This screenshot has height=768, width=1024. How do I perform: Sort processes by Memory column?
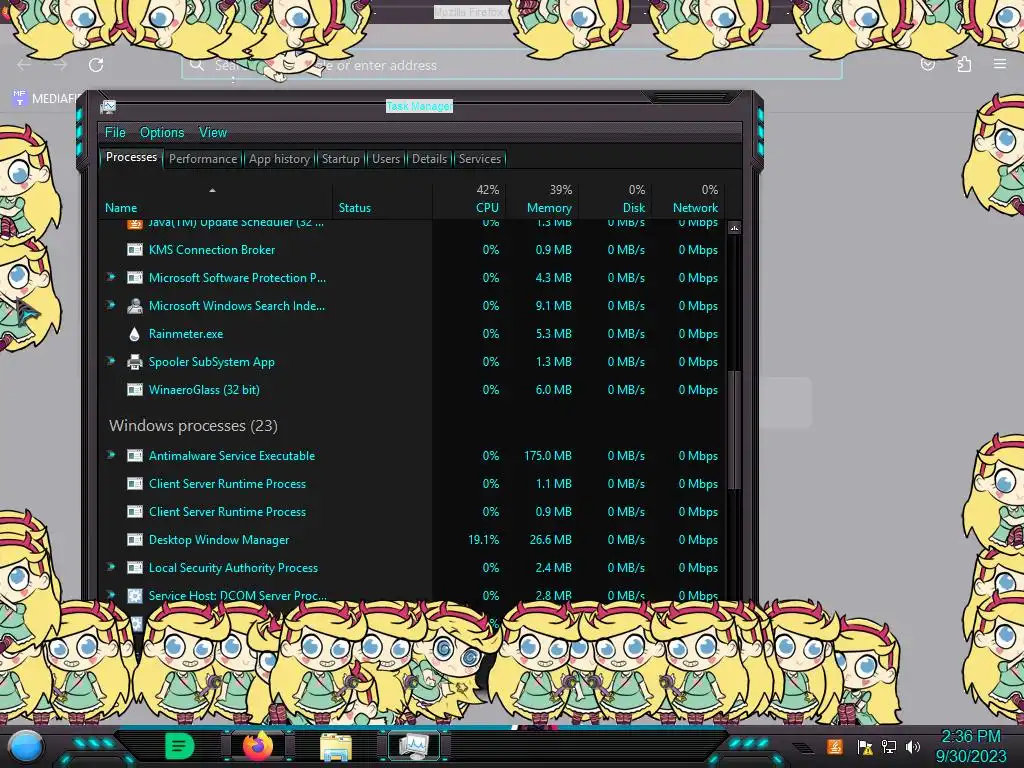click(x=542, y=199)
